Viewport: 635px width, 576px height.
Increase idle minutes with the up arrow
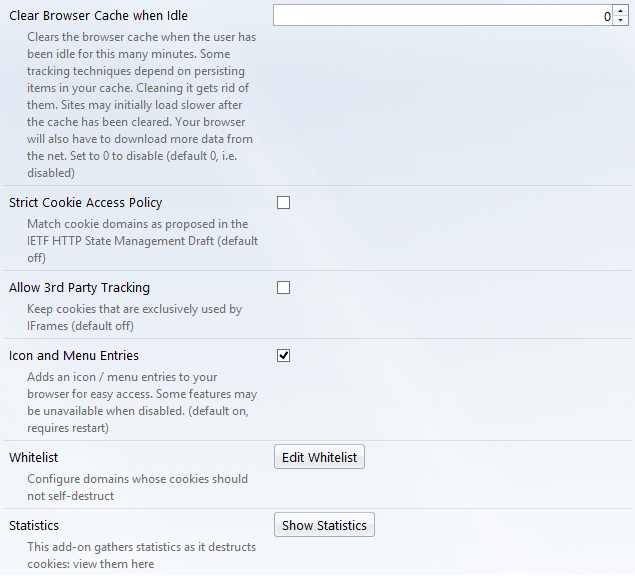(620, 10)
